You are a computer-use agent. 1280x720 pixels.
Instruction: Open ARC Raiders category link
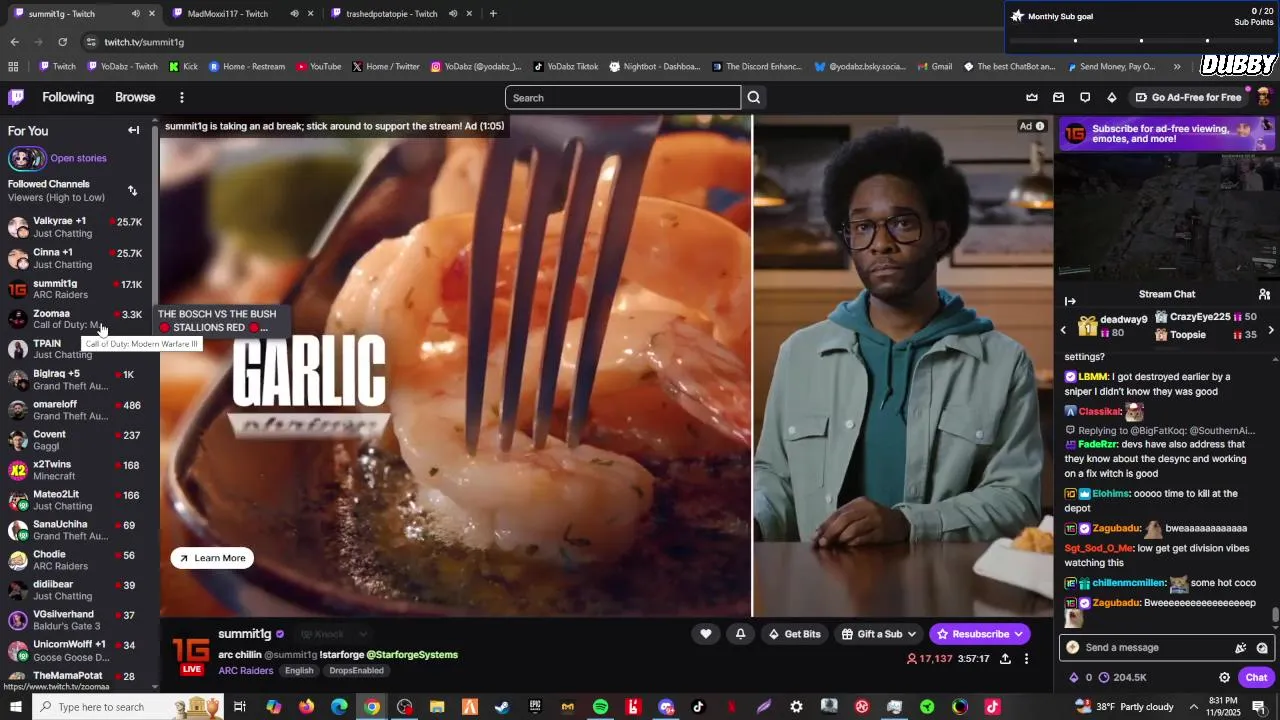[x=246, y=670]
